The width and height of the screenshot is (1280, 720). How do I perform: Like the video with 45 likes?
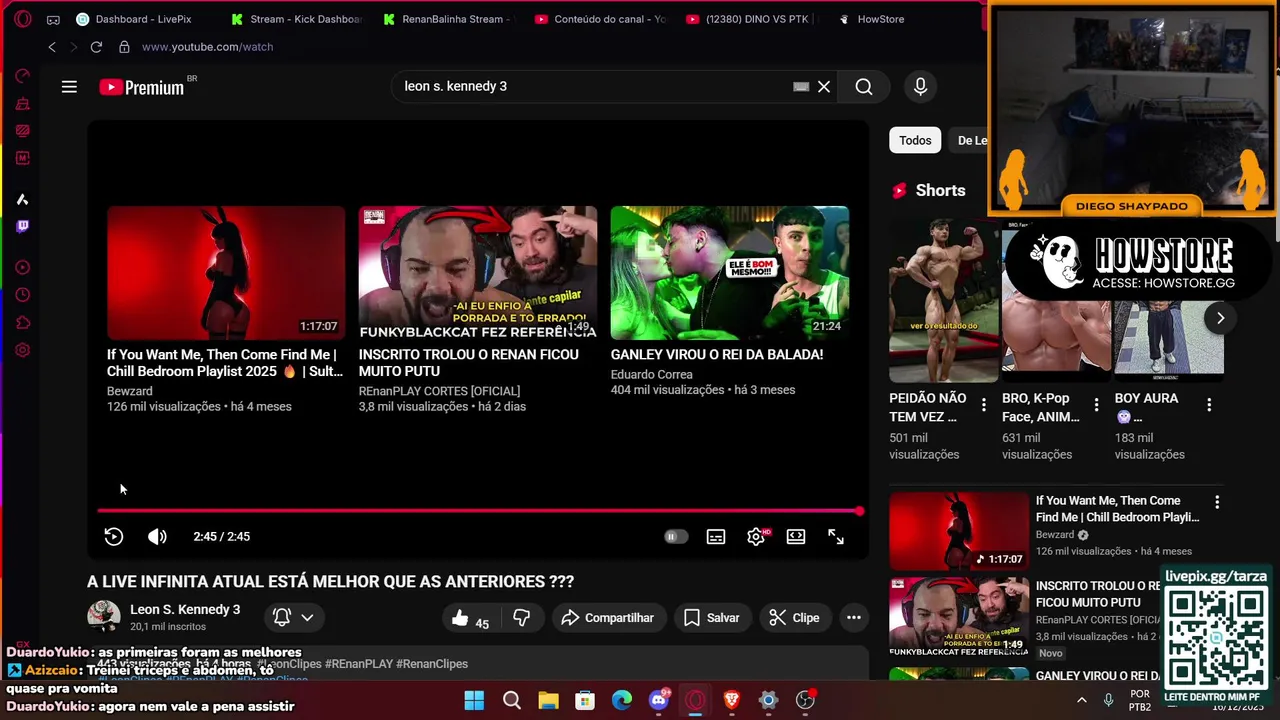(x=470, y=618)
